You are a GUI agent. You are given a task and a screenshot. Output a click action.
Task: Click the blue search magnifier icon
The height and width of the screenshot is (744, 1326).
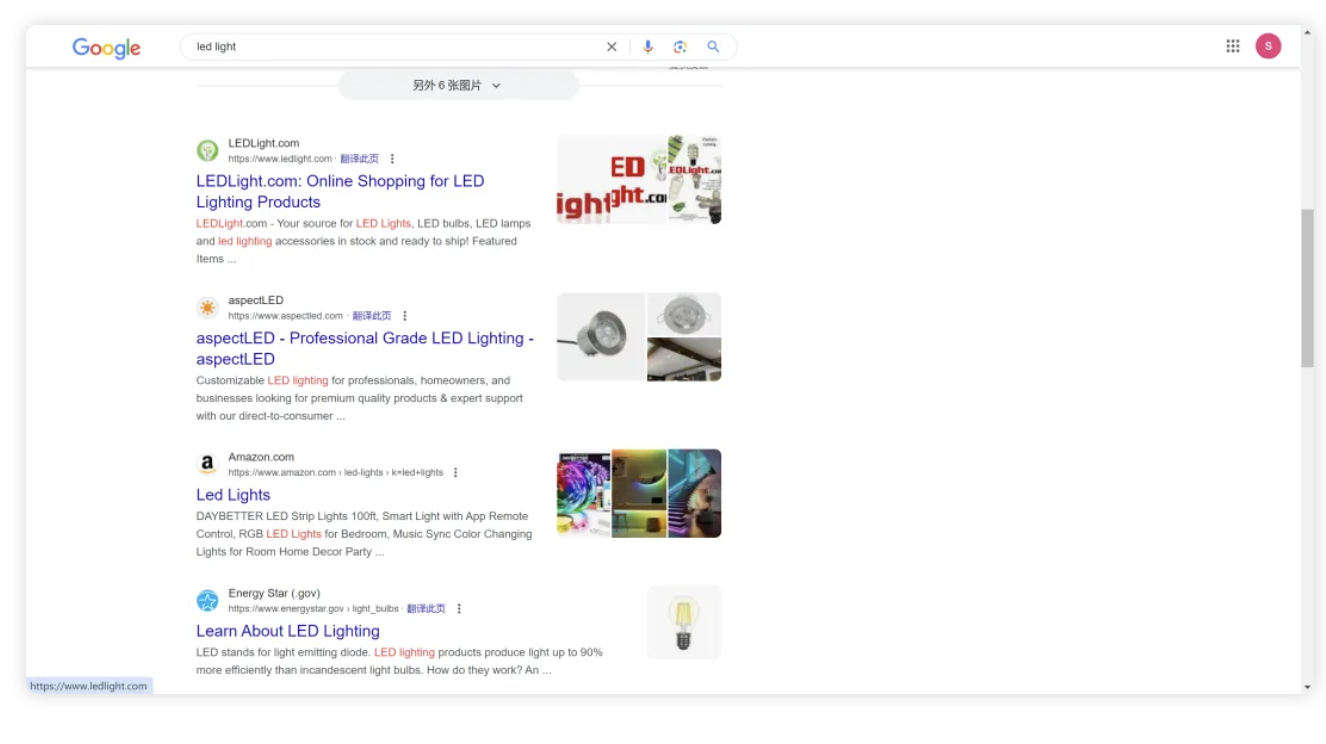click(x=713, y=47)
